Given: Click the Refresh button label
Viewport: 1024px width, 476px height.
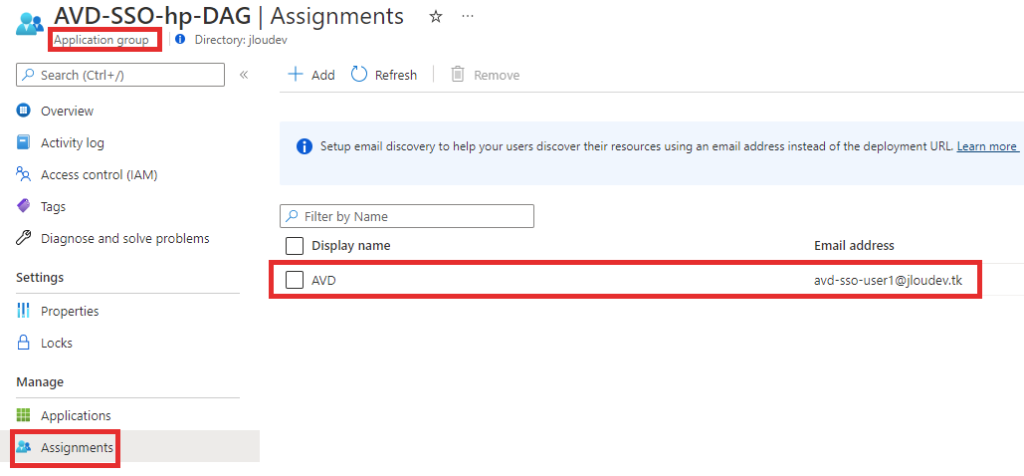Looking at the screenshot, I should click(x=396, y=75).
